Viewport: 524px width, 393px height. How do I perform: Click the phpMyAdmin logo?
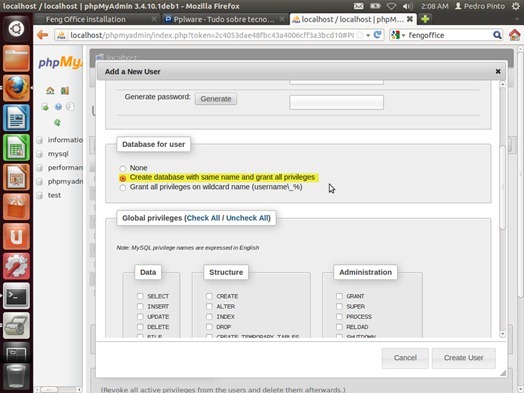pyautogui.click(x=60, y=62)
